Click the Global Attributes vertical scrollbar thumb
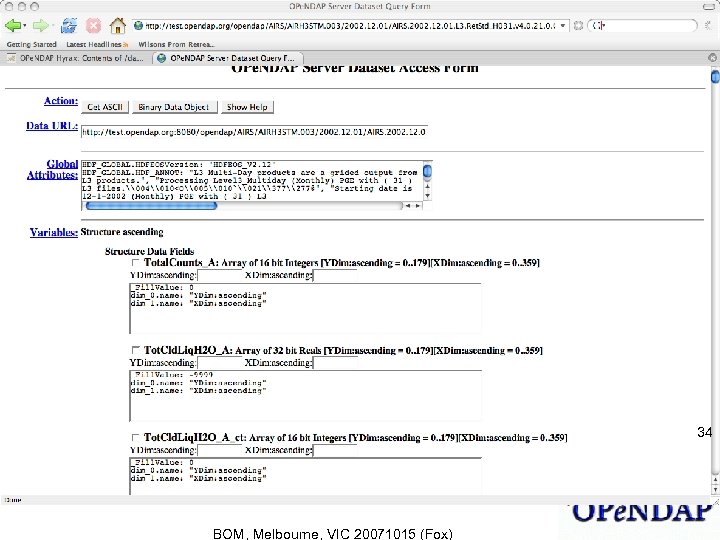The height and width of the screenshot is (540, 720). pyautogui.click(x=427, y=171)
